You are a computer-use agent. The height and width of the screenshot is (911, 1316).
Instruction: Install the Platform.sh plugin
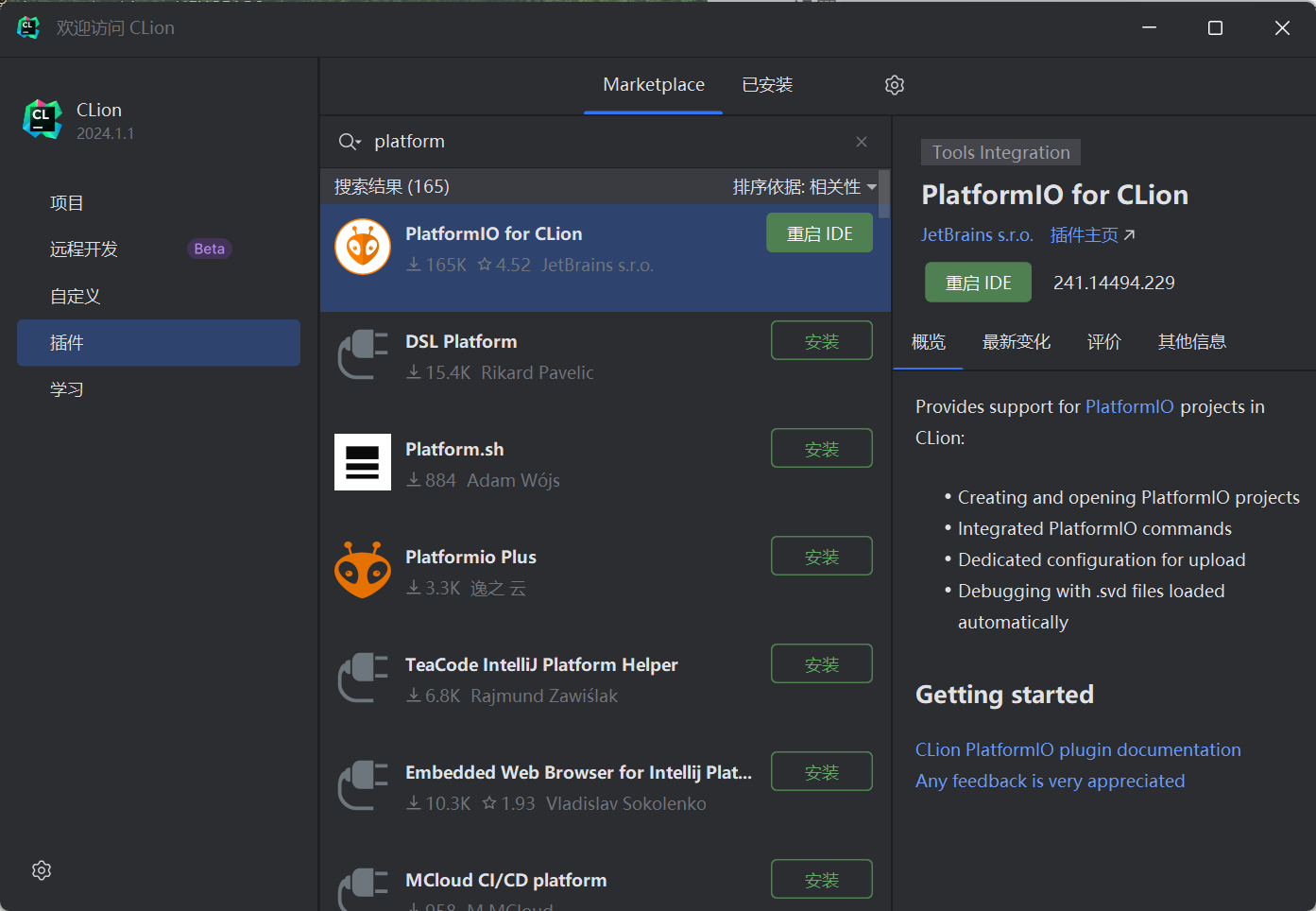pyautogui.click(x=822, y=449)
